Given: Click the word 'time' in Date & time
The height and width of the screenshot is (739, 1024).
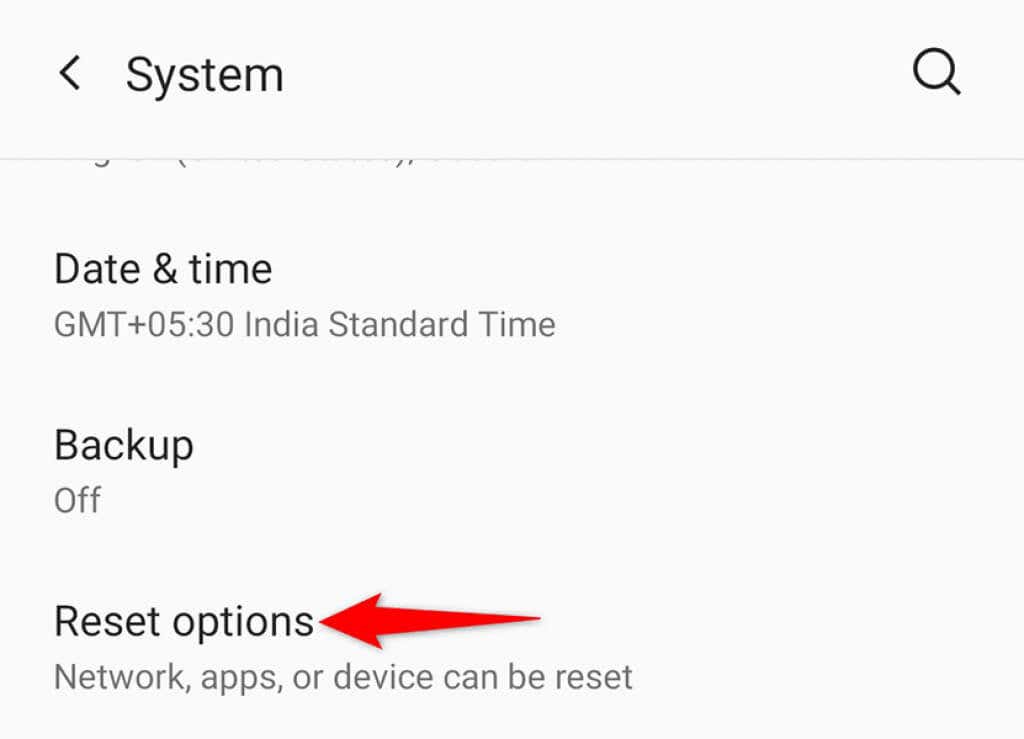Looking at the screenshot, I should (x=231, y=269).
